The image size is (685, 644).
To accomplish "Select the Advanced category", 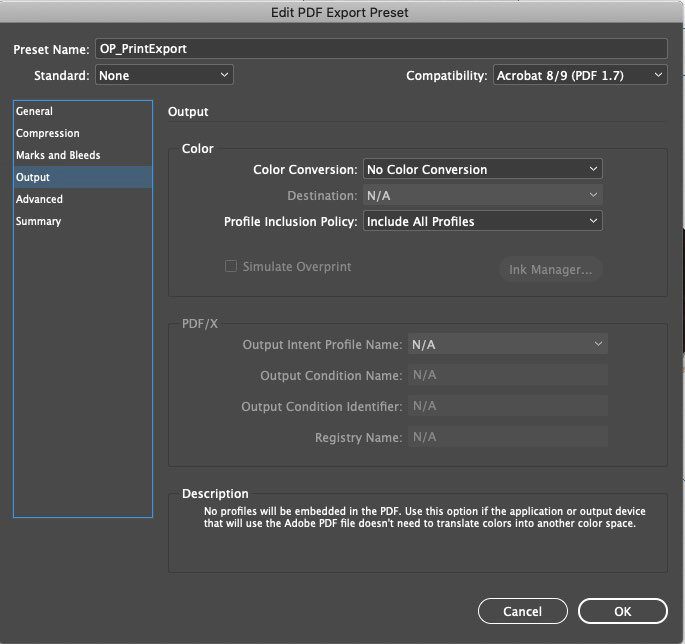I will (x=83, y=199).
